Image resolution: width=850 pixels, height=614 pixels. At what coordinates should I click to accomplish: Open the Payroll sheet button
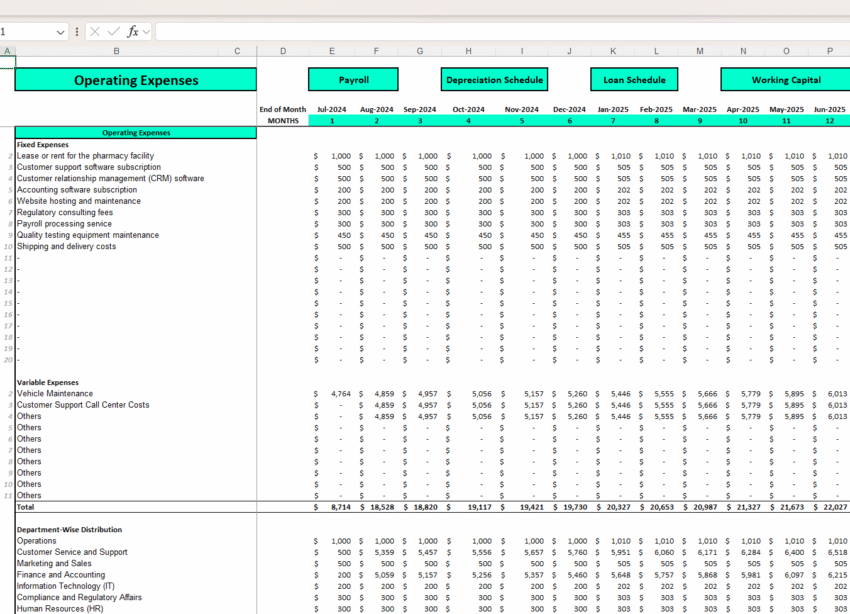(x=353, y=80)
